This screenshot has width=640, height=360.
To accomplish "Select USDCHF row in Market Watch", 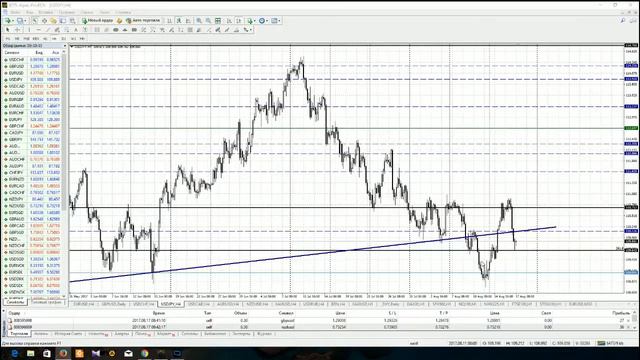I will pyautogui.click(x=33, y=60).
